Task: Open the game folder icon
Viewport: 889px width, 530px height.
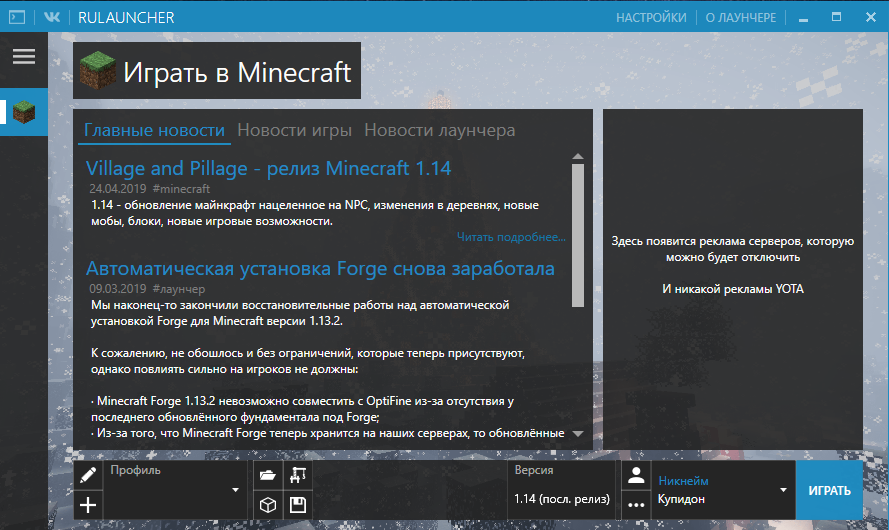Action: click(268, 474)
